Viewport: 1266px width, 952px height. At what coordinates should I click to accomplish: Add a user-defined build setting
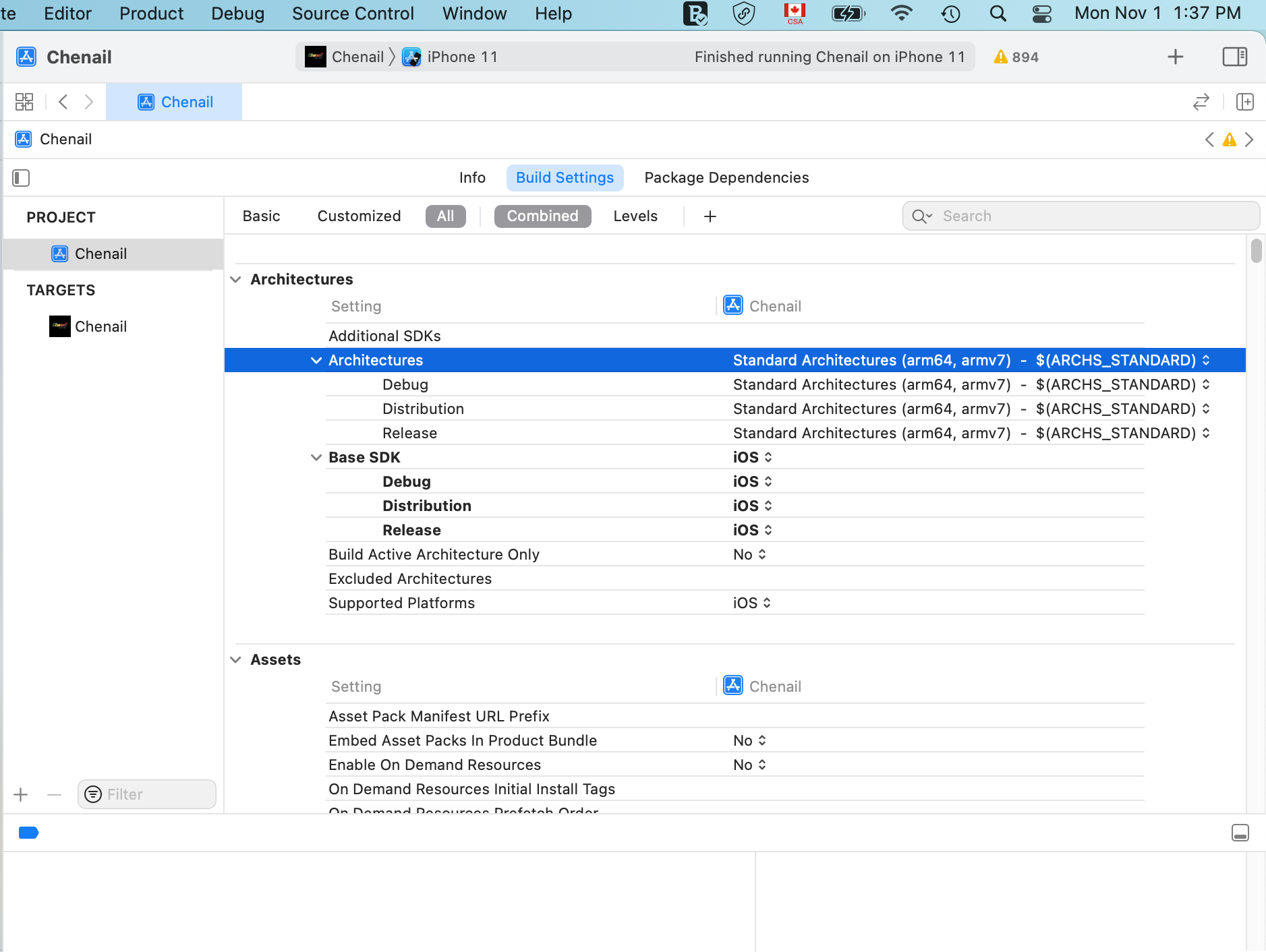710,216
